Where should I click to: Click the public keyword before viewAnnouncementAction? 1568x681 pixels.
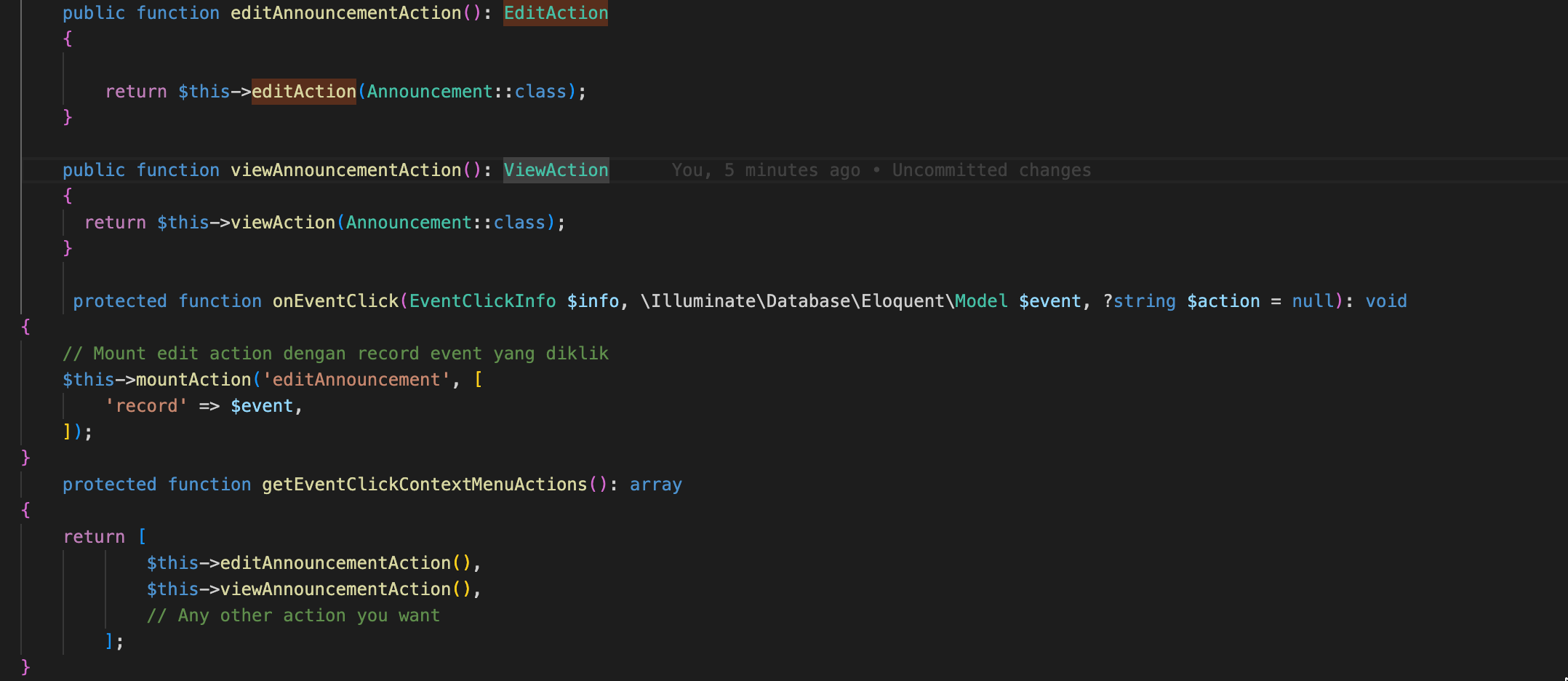point(94,170)
